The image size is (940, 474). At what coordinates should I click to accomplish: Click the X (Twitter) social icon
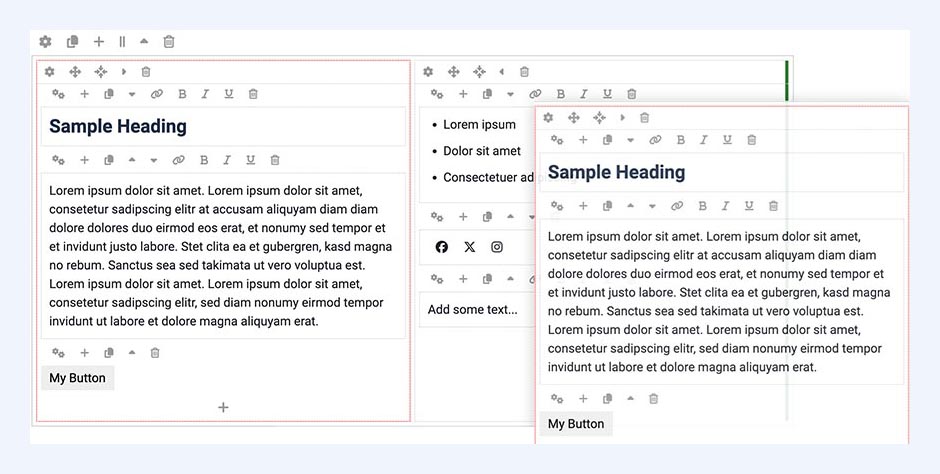click(x=470, y=247)
